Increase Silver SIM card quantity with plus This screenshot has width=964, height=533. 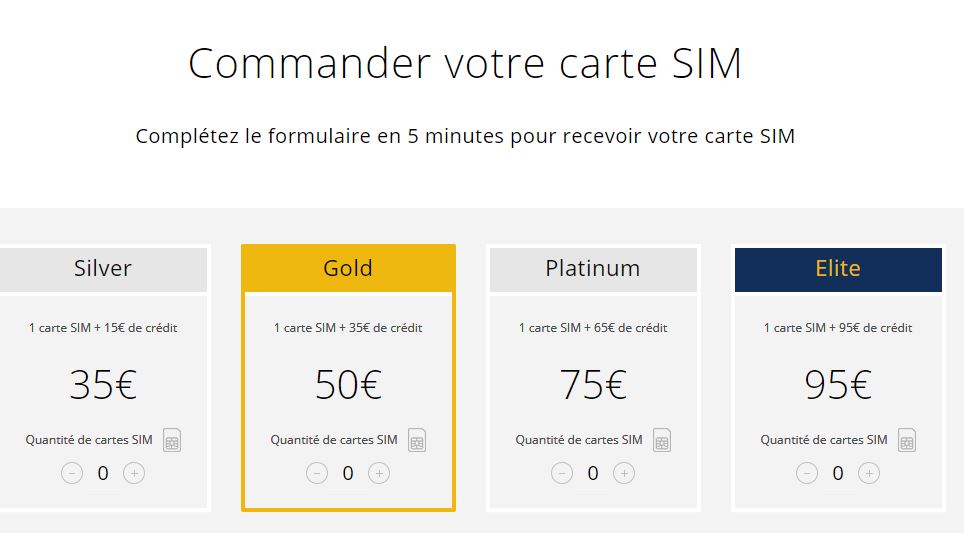134,473
